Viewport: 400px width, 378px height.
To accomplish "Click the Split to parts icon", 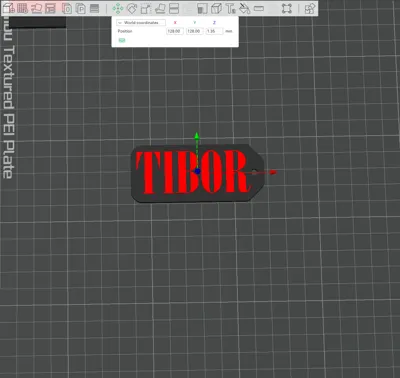I will click(x=81, y=9).
